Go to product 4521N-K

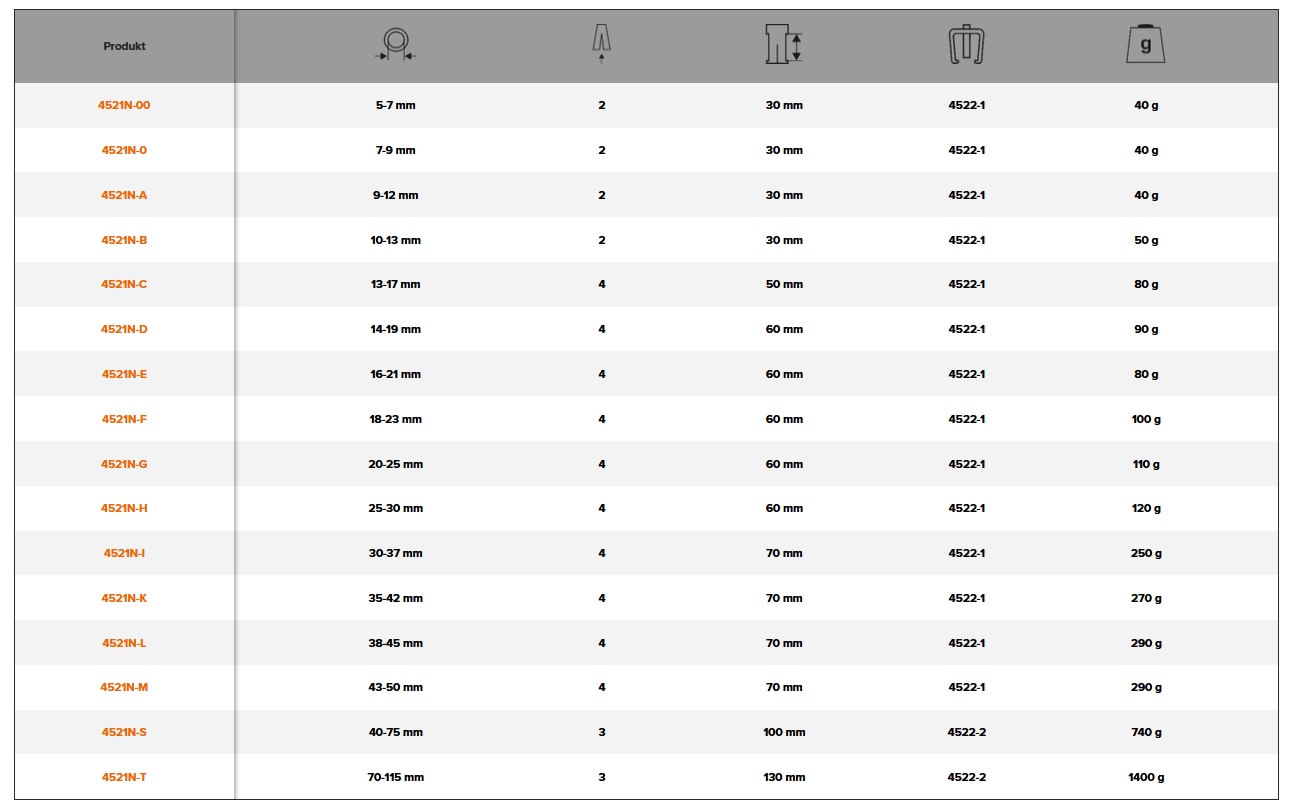coord(124,598)
